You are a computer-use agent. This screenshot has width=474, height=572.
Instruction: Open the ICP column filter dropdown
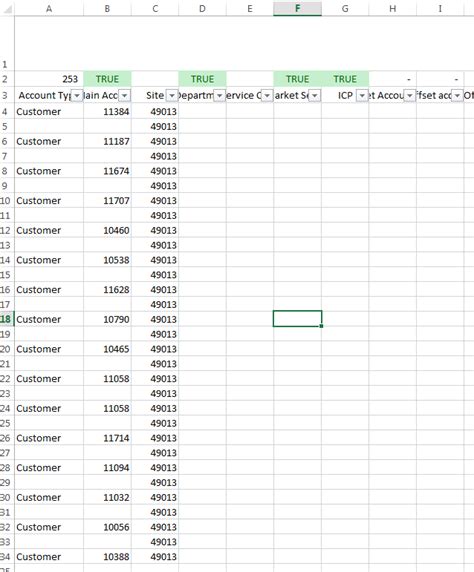362,96
